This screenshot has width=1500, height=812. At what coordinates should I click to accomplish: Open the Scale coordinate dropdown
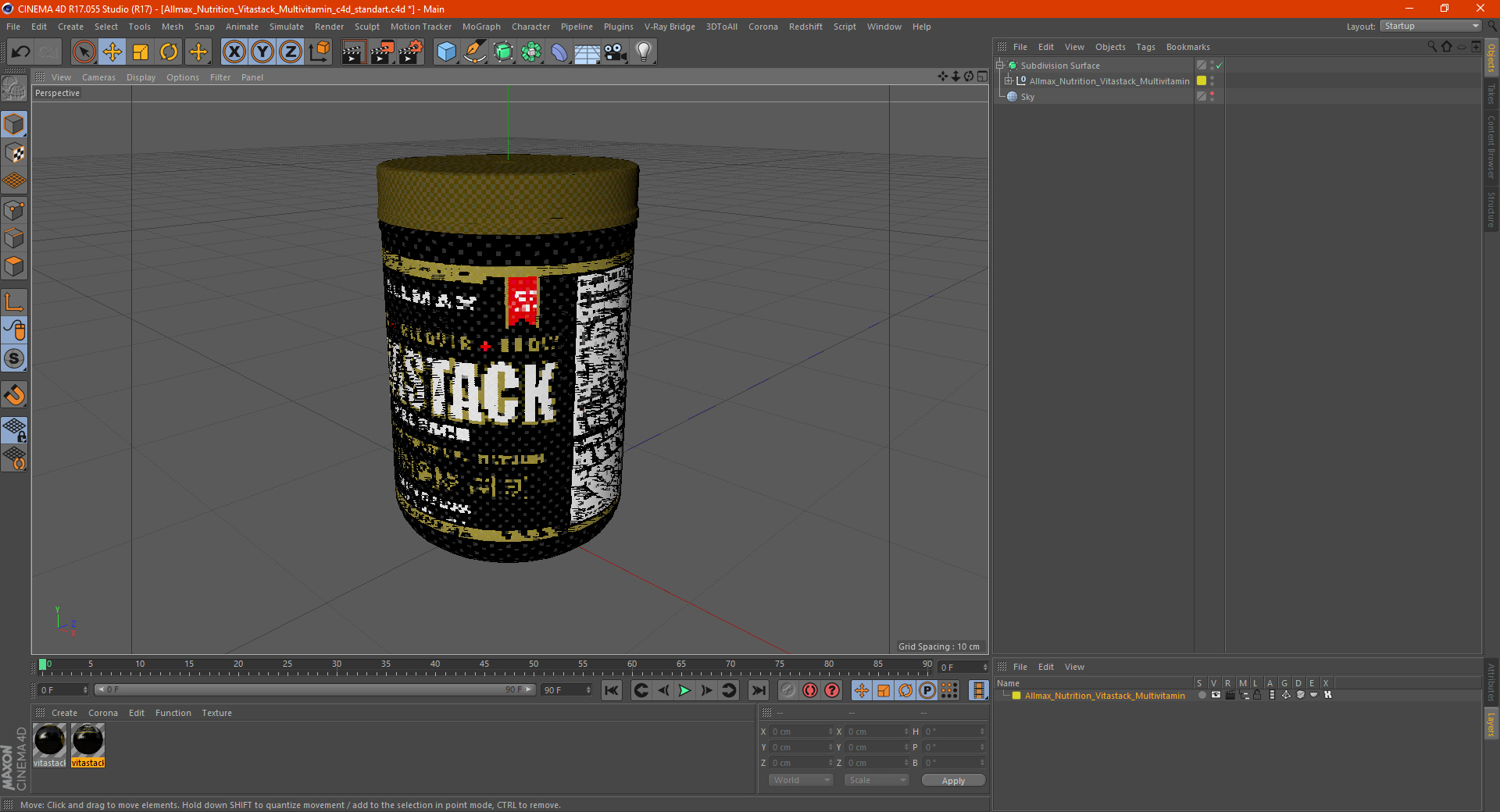pos(877,780)
